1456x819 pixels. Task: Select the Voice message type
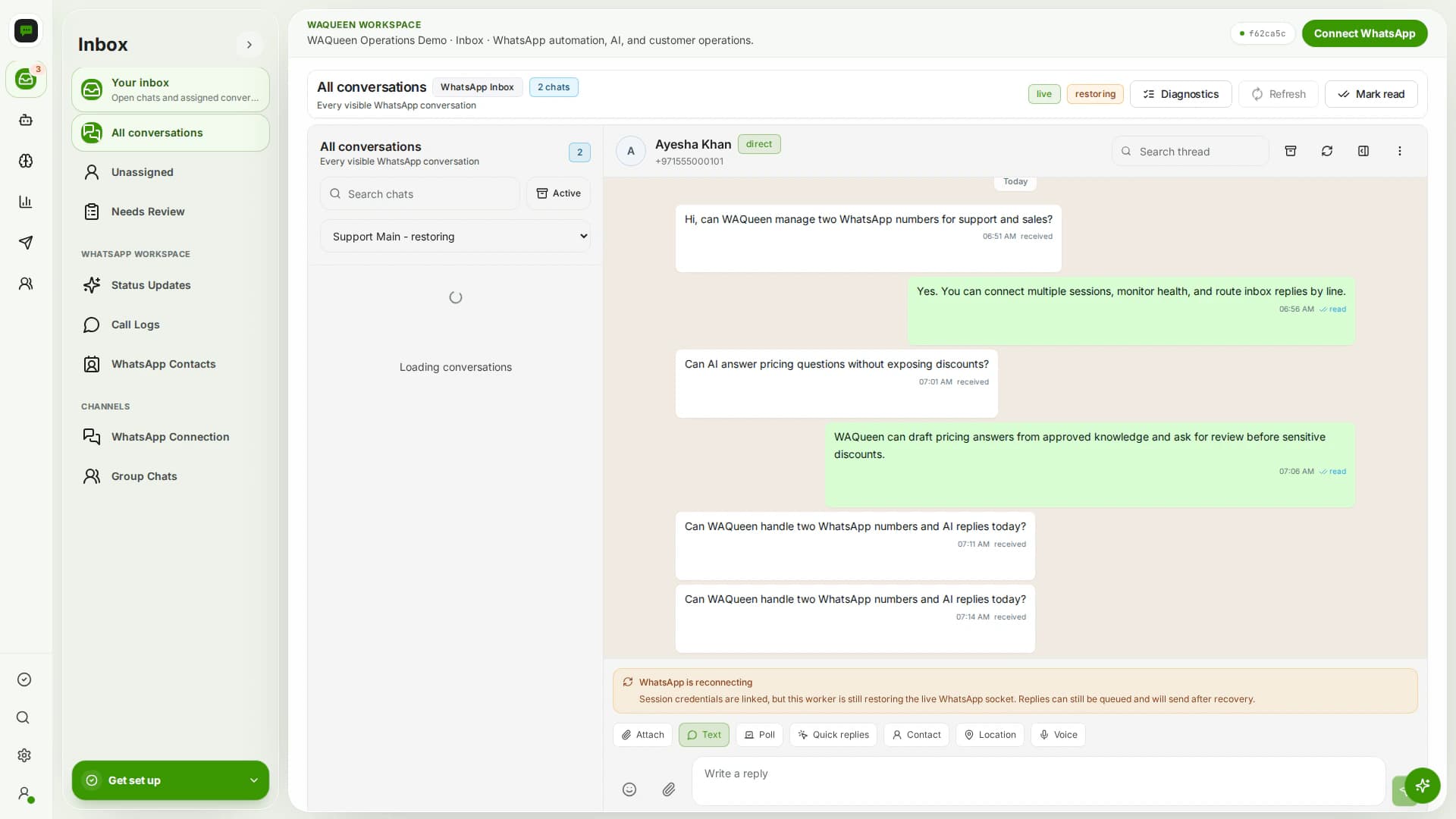click(x=1058, y=735)
